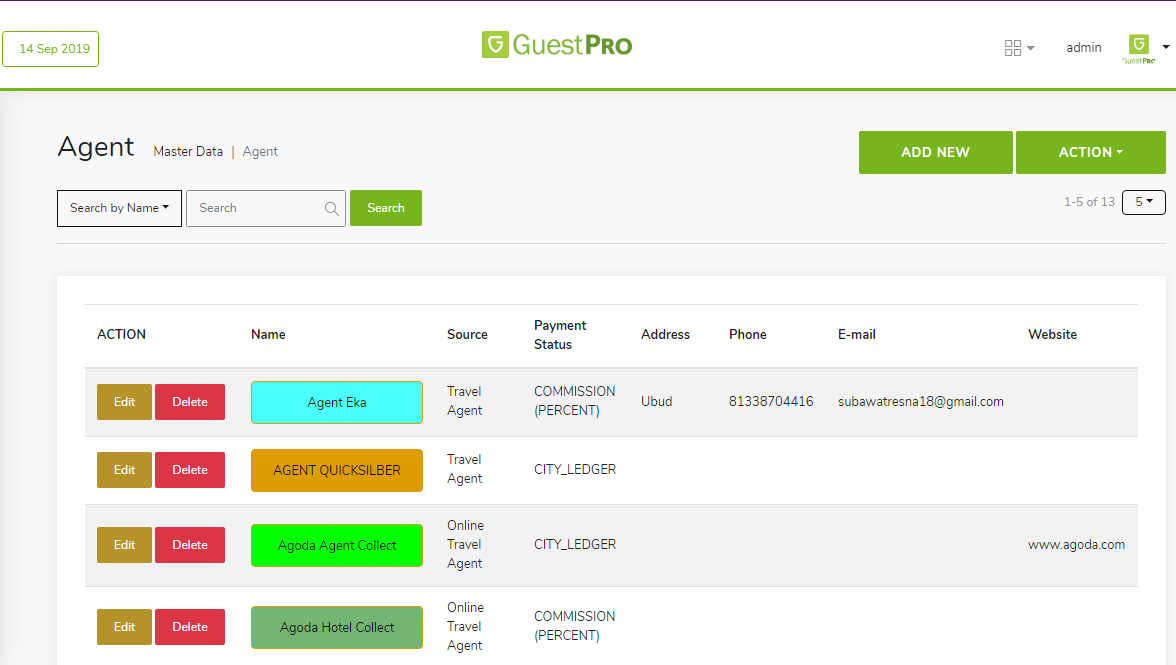
Task: Click the 14 Sep 2019 date button
Action: pyautogui.click(x=50, y=48)
